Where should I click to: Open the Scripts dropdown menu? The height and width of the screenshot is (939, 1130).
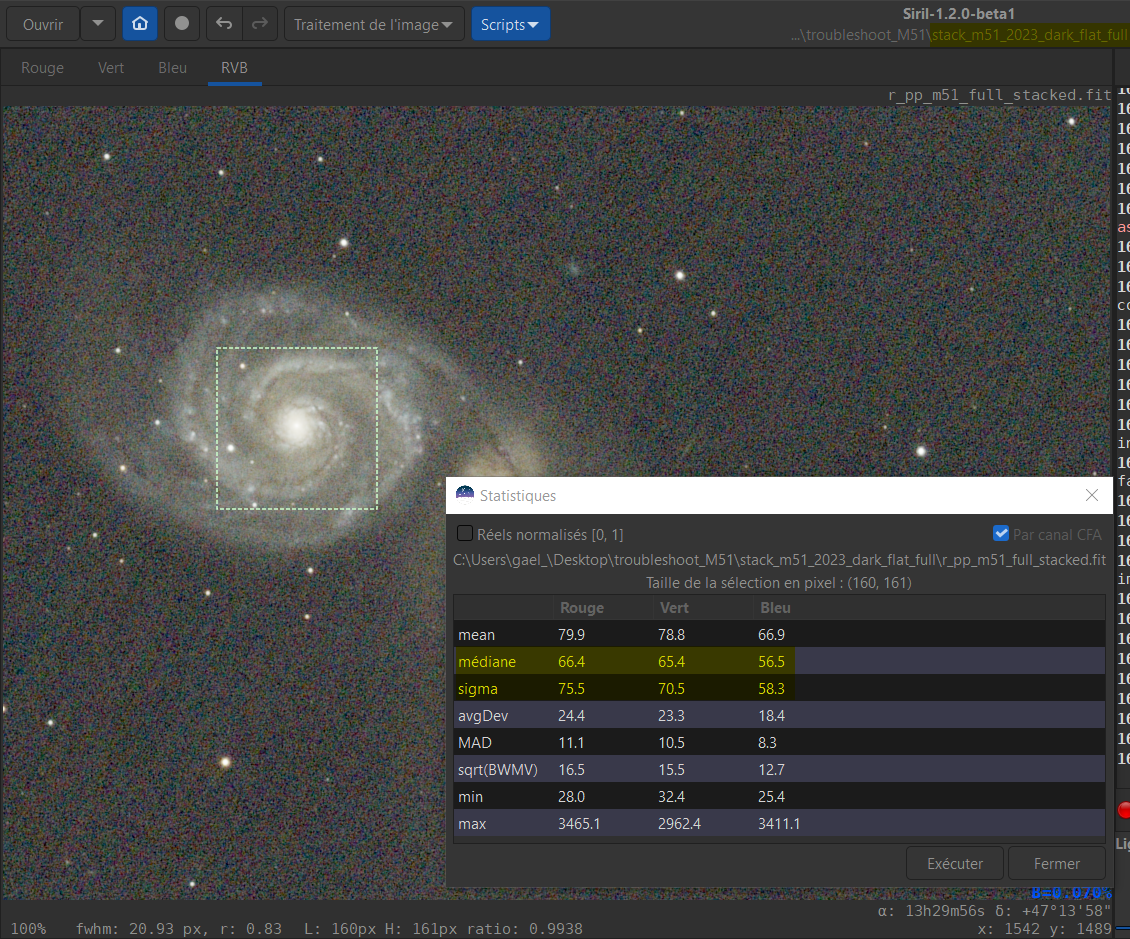[510, 24]
